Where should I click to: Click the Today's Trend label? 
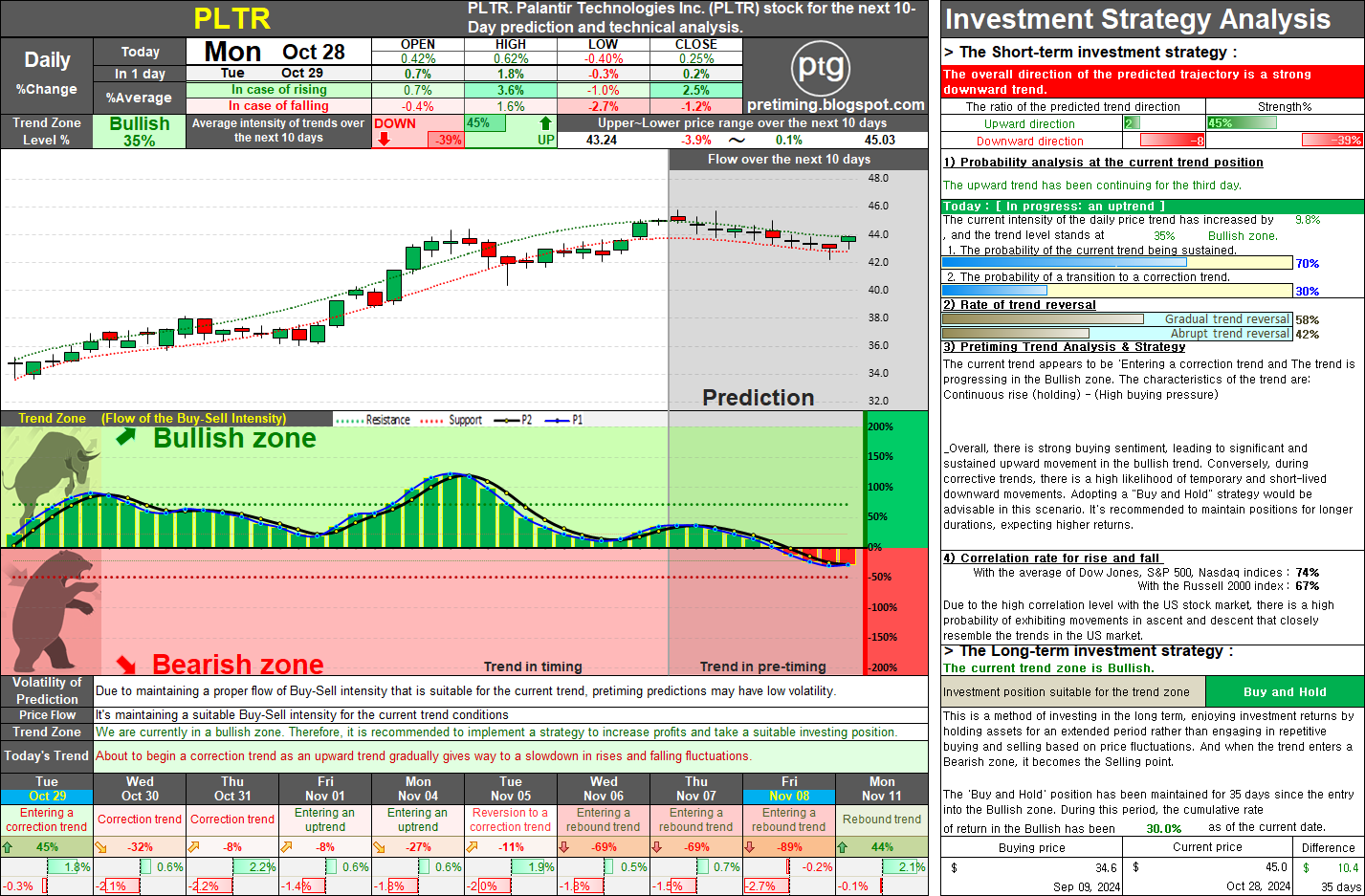[47, 755]
